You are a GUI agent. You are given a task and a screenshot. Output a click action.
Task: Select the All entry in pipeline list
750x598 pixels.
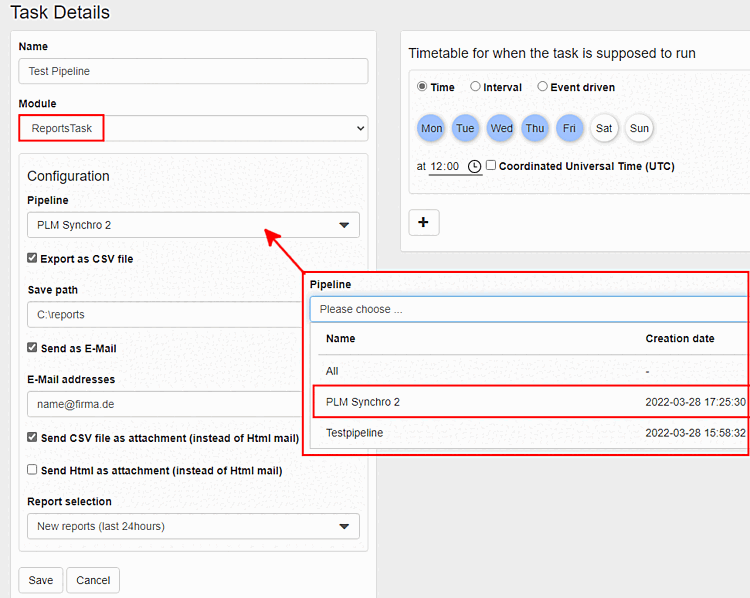(332, 371)
